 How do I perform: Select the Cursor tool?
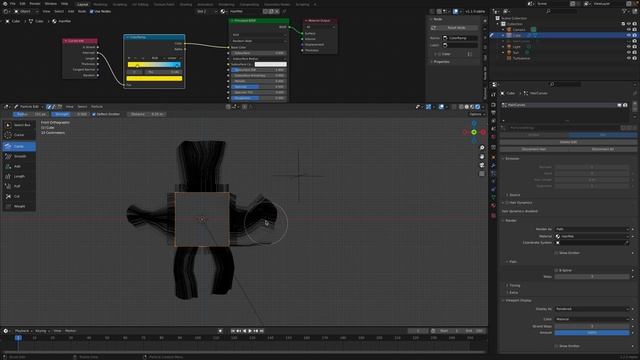tap(19, 135)
